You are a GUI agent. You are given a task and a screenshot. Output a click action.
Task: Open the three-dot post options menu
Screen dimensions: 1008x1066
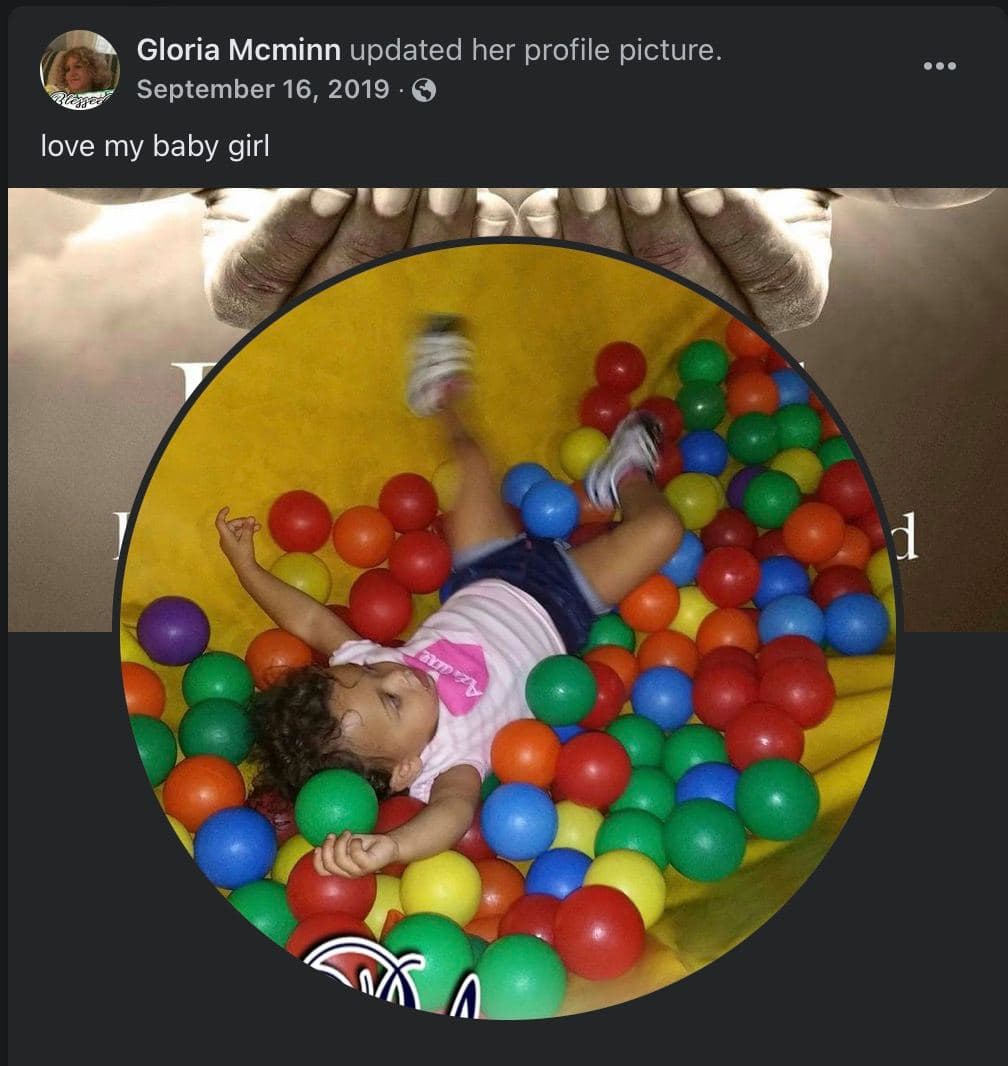tap(939, 66)
